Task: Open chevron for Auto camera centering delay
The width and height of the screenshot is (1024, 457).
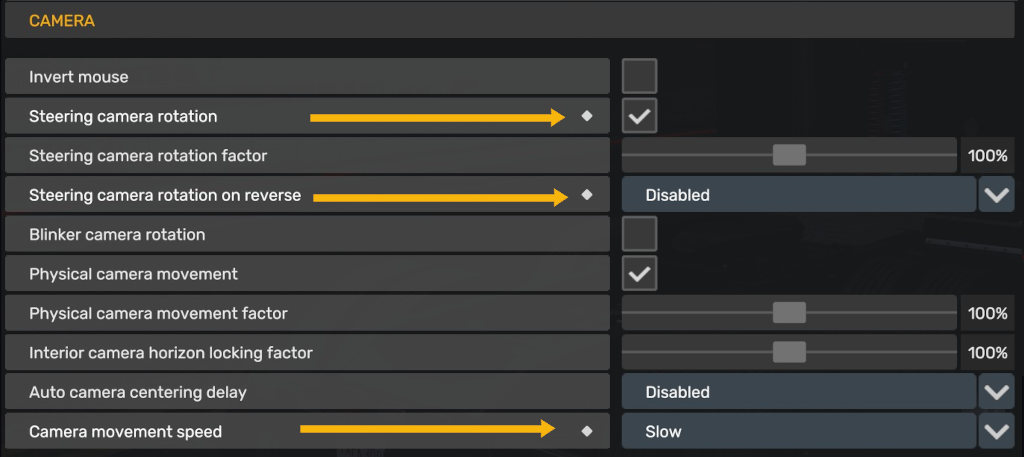Action: 997,392
